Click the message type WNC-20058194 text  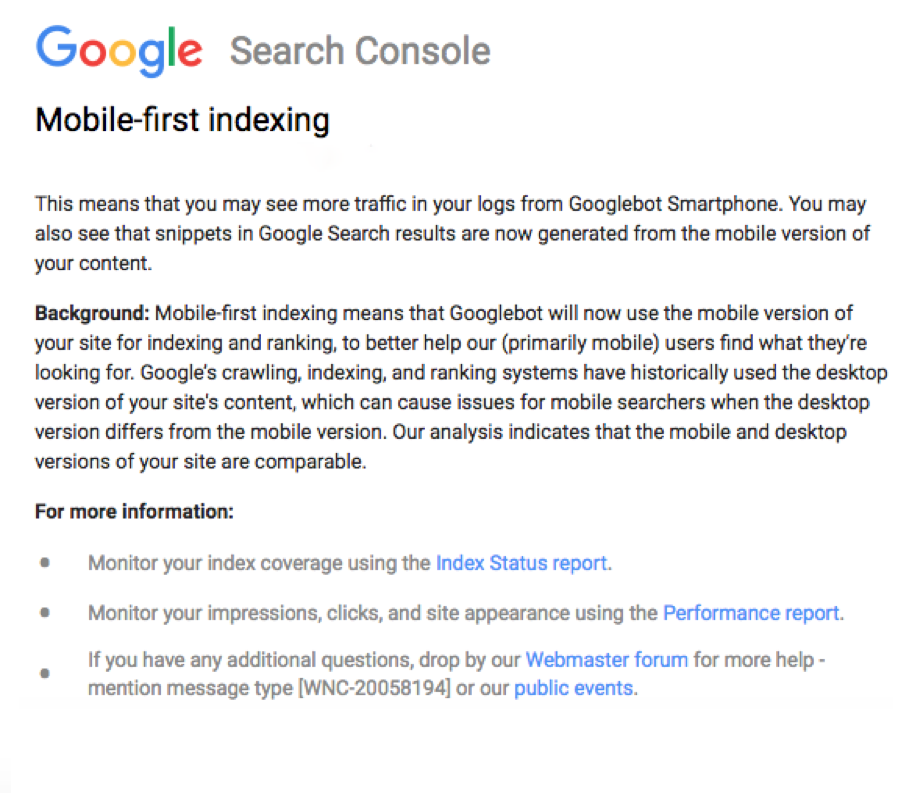coord(375,688)
